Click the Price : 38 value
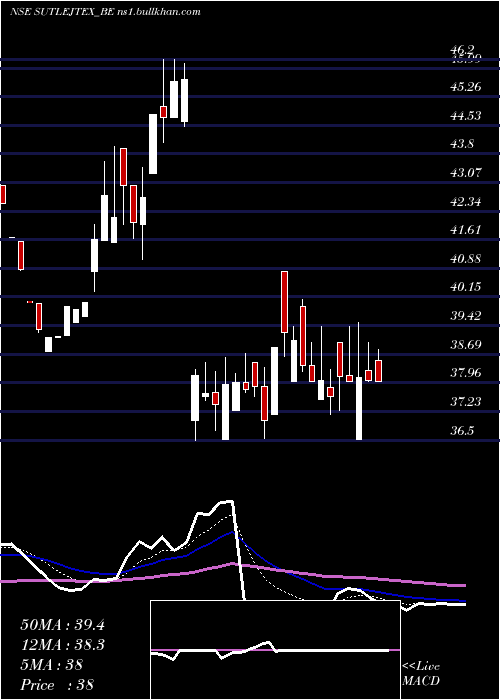Viewport: 500px width, 700px height. coord(57,684)
